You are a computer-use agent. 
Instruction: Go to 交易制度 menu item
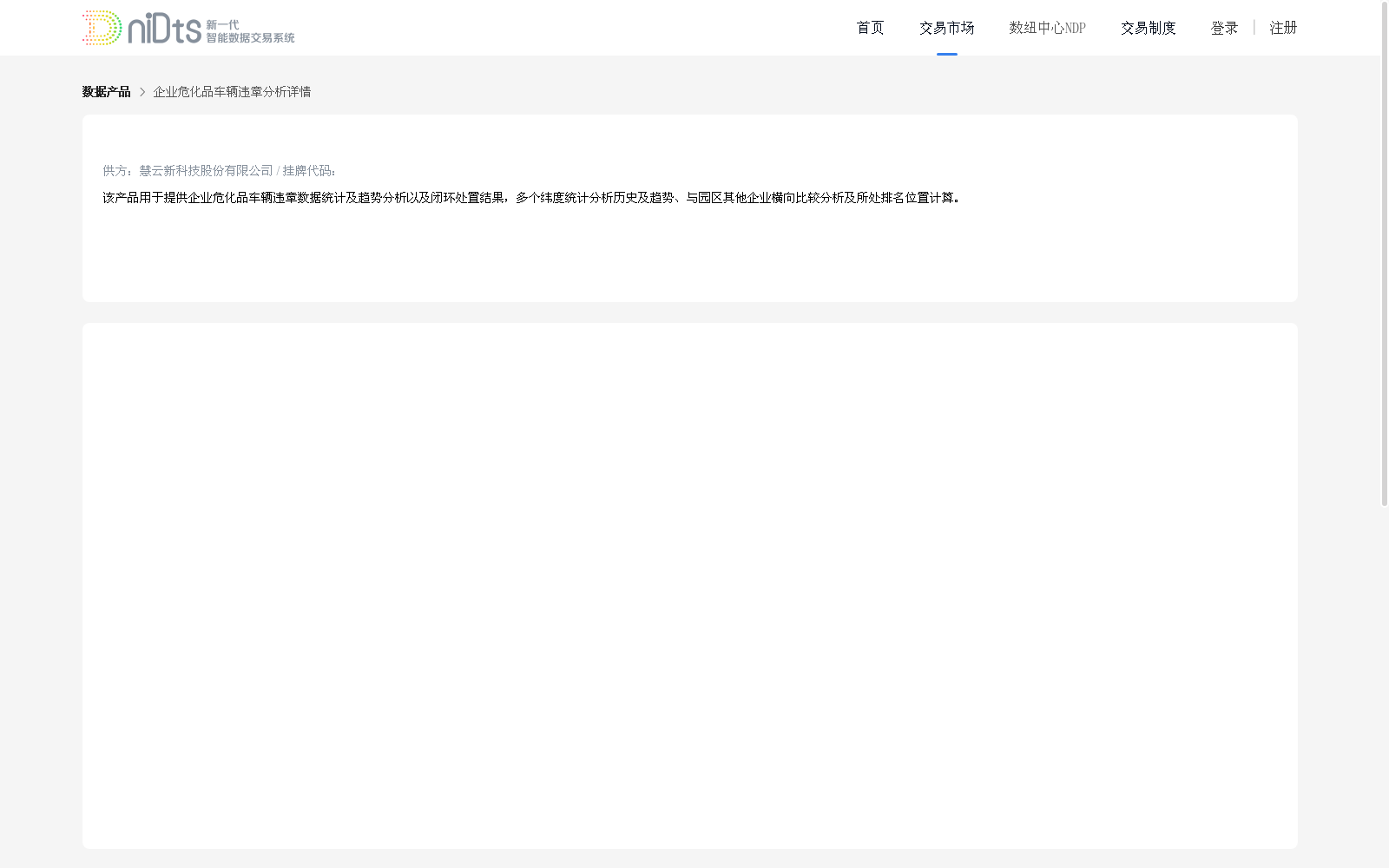1148,28
